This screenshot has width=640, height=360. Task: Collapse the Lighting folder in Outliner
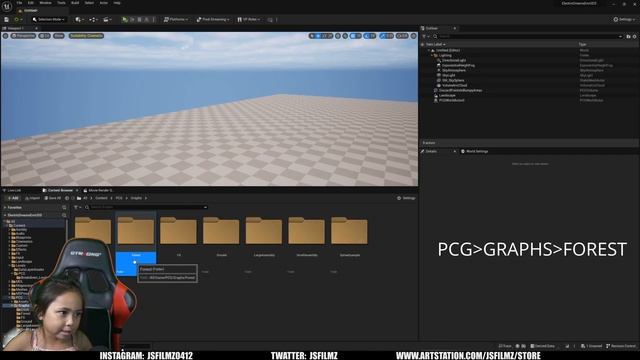click(x=432, y=55)
